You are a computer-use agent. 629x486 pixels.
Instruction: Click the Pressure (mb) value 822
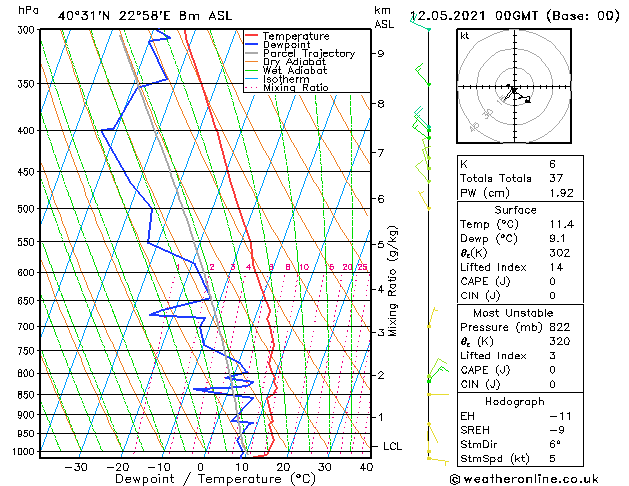tap(560, 327)
